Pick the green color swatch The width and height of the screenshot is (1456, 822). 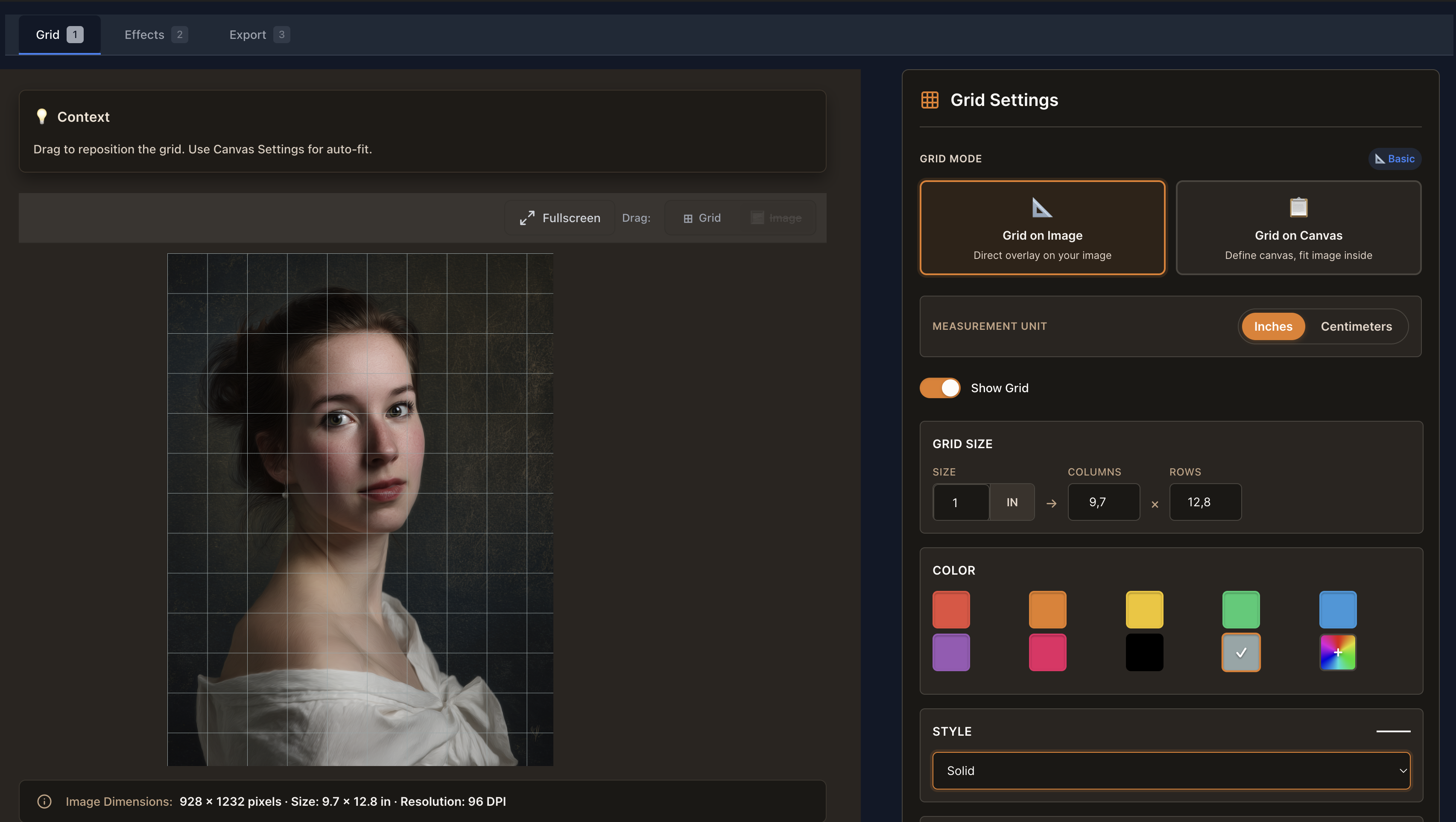[1241, 610]
